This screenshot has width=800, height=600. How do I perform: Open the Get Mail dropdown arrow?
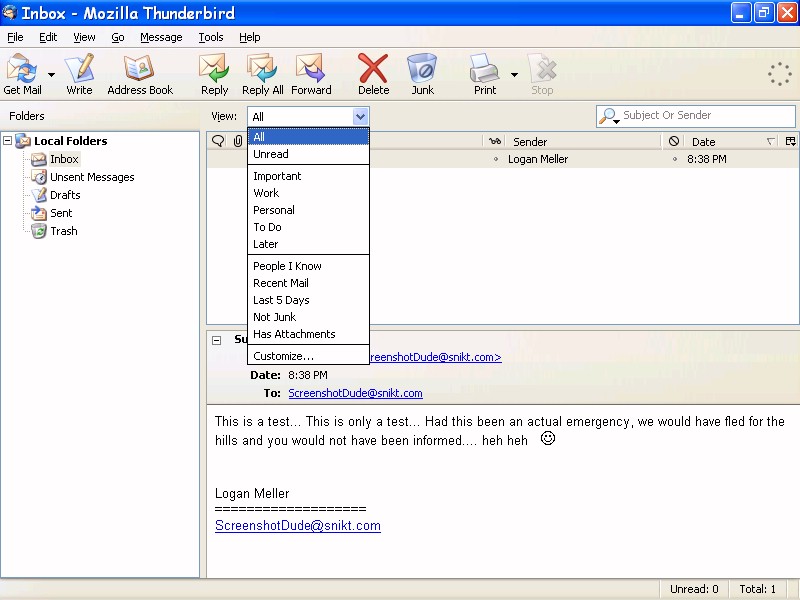[51, 74]
